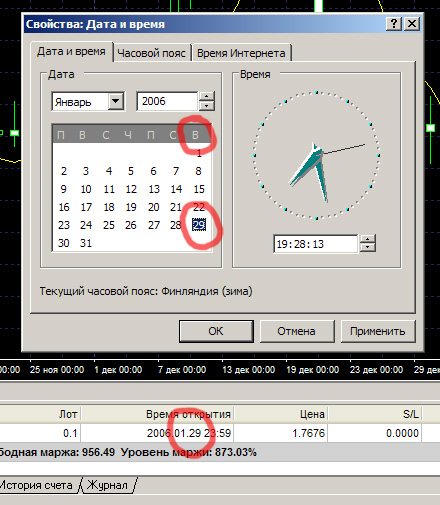Open the month dropdown showing Январь
The image size is (440, 505).
tap(116, 101)
